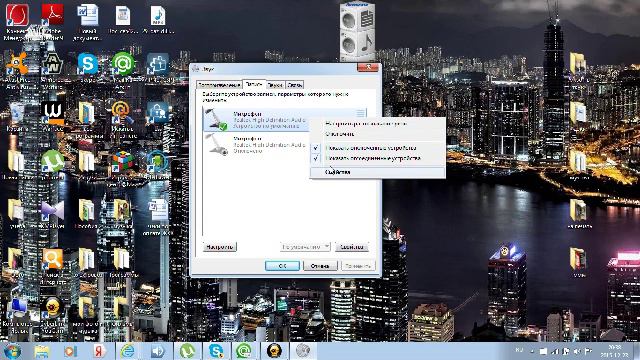Choose 'Properties' in the context menu
Screen dimensions: 640x360
(x=378, y=172)
